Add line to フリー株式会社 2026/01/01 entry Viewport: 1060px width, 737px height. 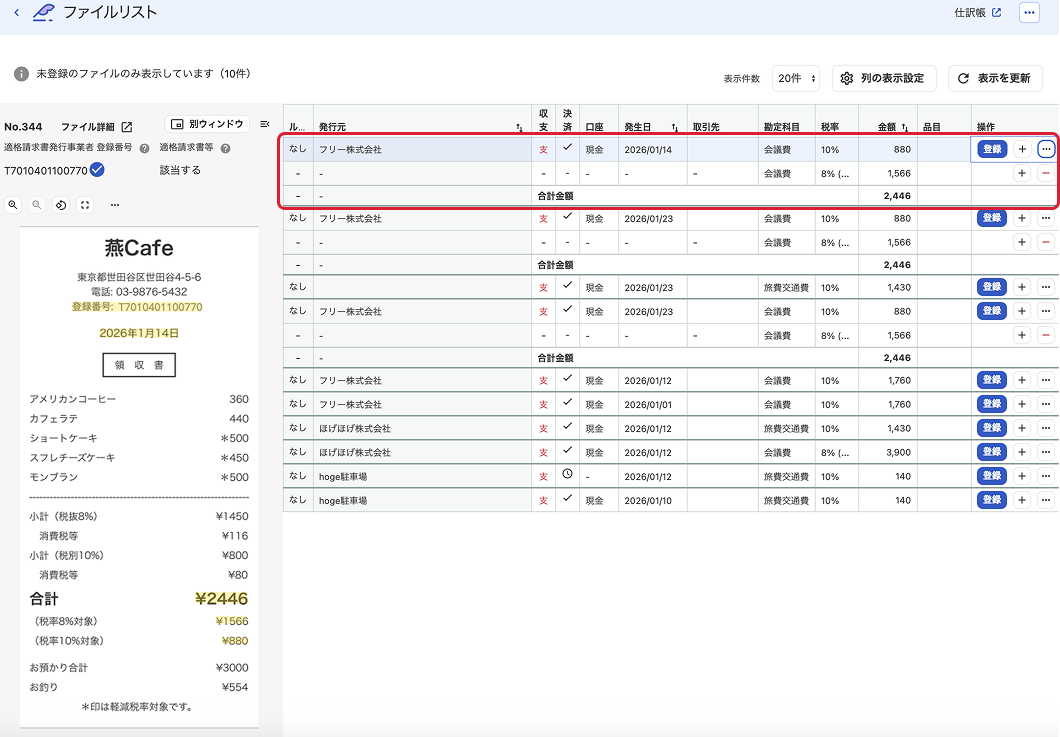tap(1022, 404)
